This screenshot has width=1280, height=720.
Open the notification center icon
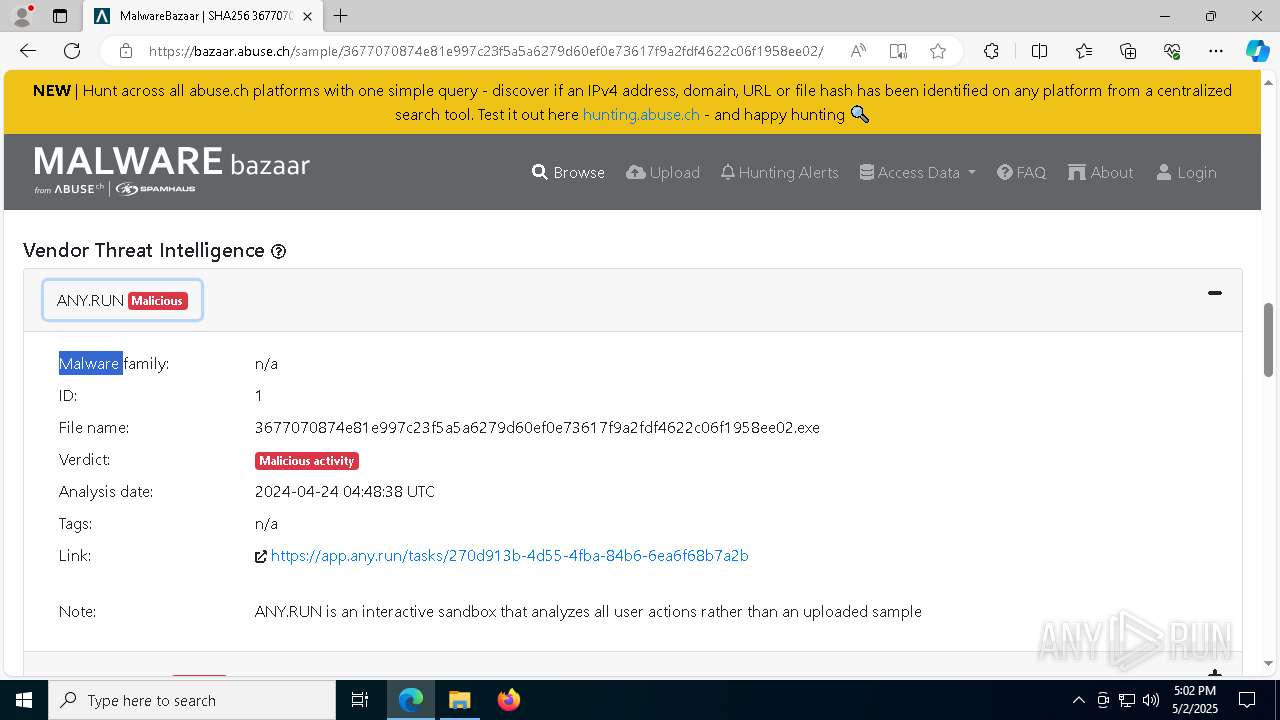[1247, 700]
